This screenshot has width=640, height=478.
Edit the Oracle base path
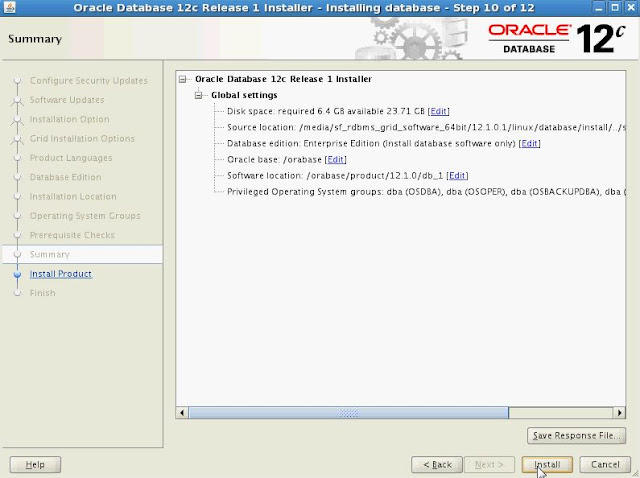336,160
